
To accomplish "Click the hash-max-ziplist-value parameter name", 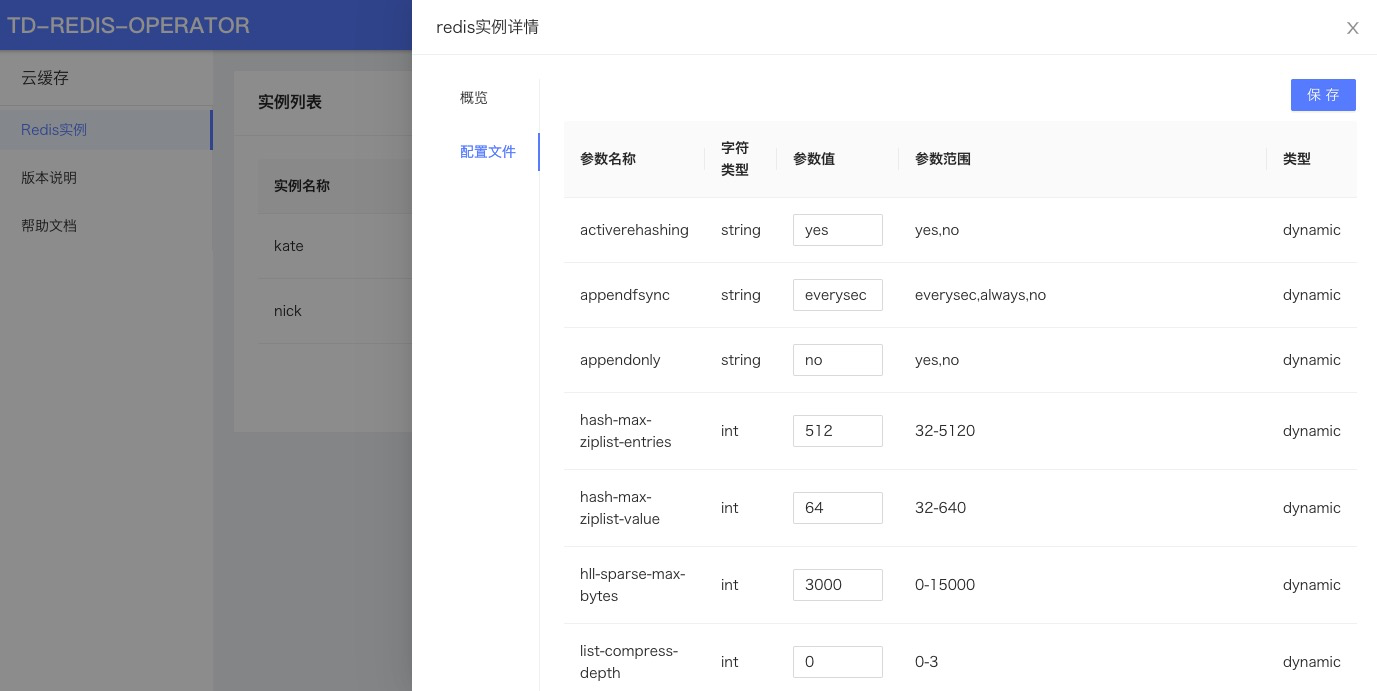I will click(620, 508).
